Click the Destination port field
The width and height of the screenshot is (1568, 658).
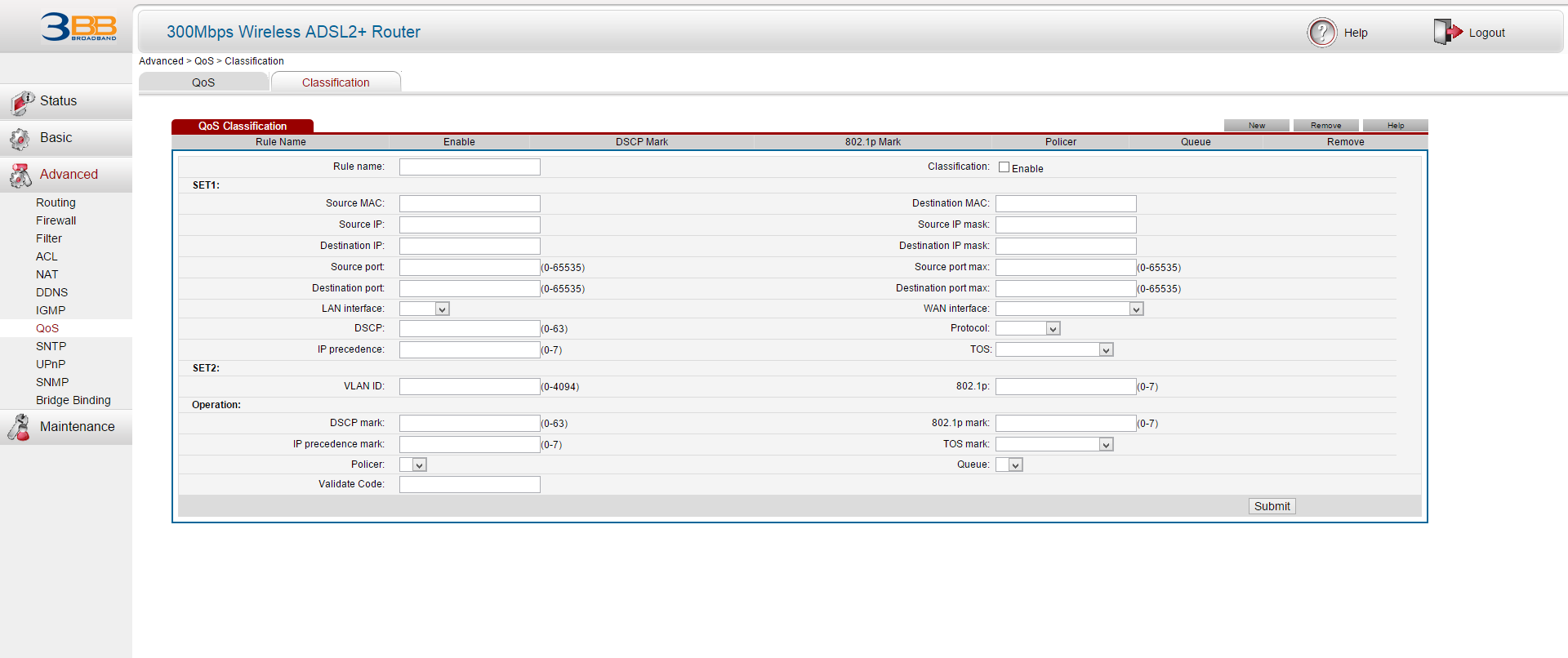[470, 288]
